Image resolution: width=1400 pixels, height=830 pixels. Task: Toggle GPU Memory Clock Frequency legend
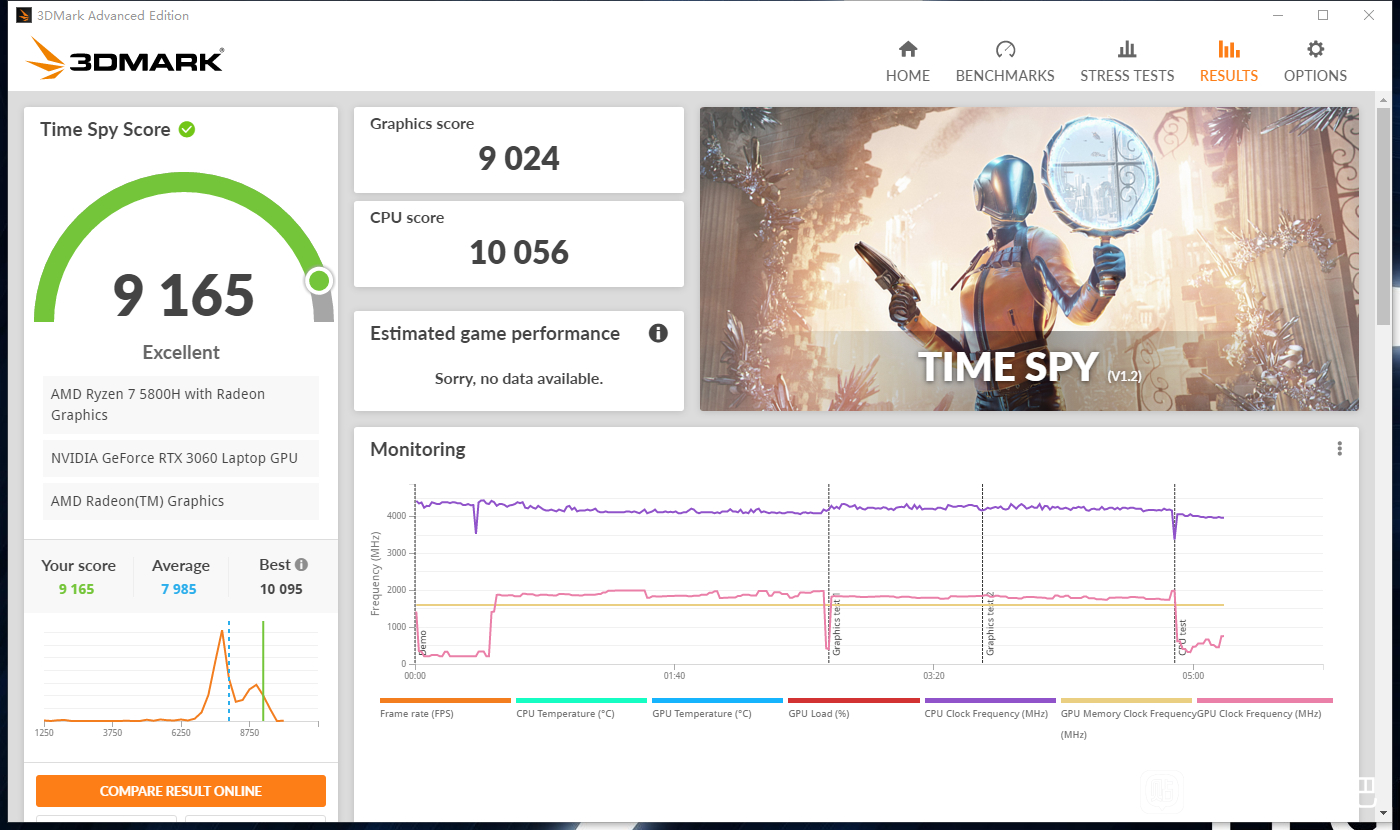1126,718
